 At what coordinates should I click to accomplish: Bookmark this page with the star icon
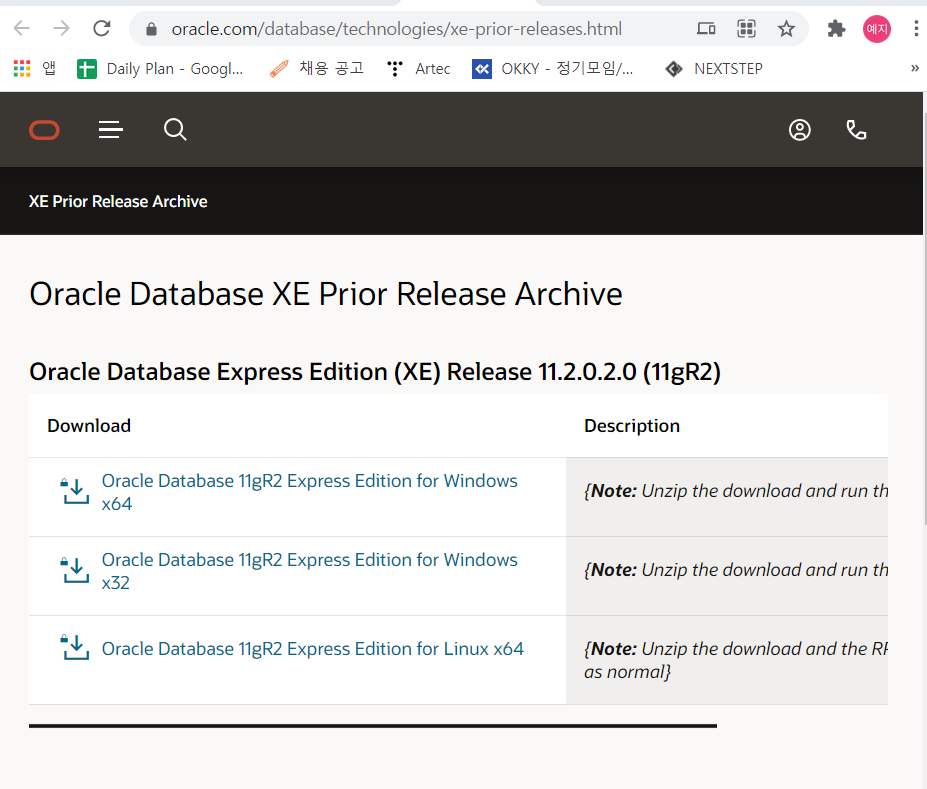tap(786, 28)
